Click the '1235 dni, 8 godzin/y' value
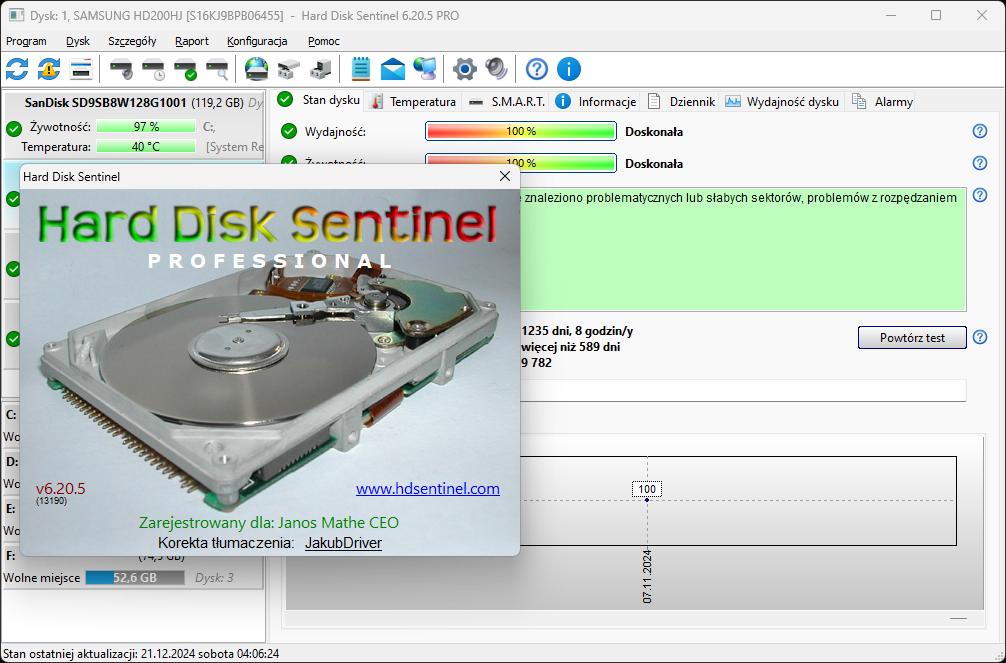This screenshot has width=1006, height=663. [x=577, y=331]
